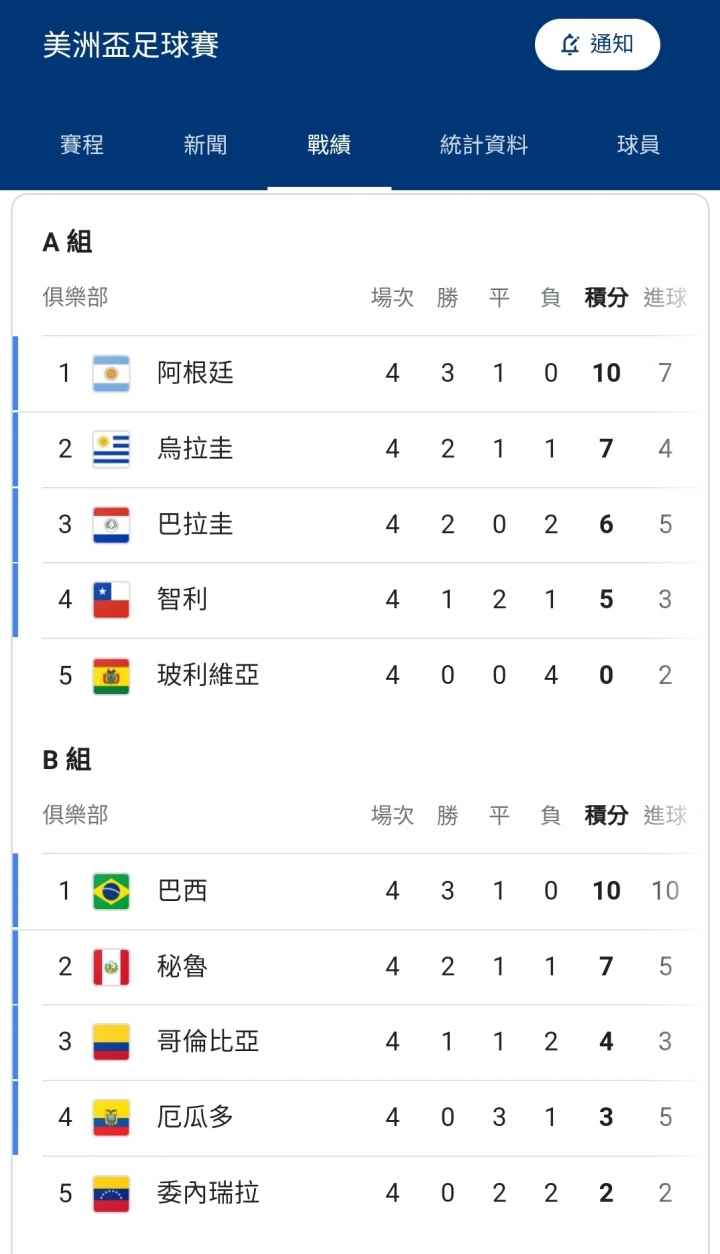Click the Chile flag icon
This screenshot has height=1254, width=720.
111,600
